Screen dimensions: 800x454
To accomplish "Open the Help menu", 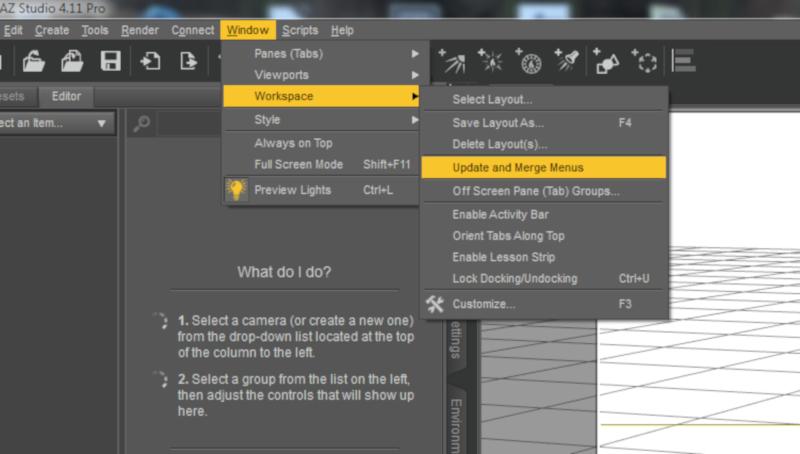I will 342,30.
